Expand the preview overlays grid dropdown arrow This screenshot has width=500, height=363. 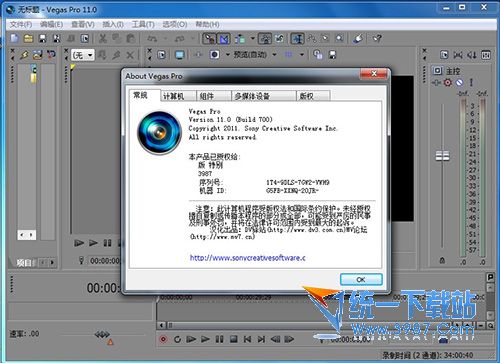point(302,55)
